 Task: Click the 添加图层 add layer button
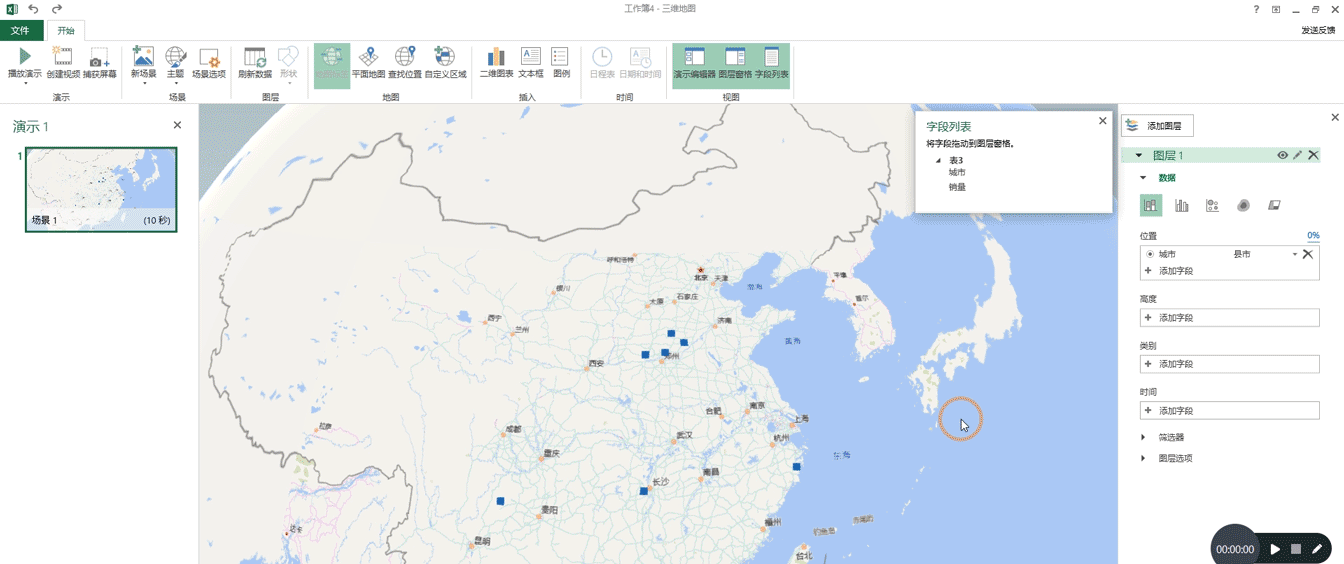click(x=1158, y=126)
